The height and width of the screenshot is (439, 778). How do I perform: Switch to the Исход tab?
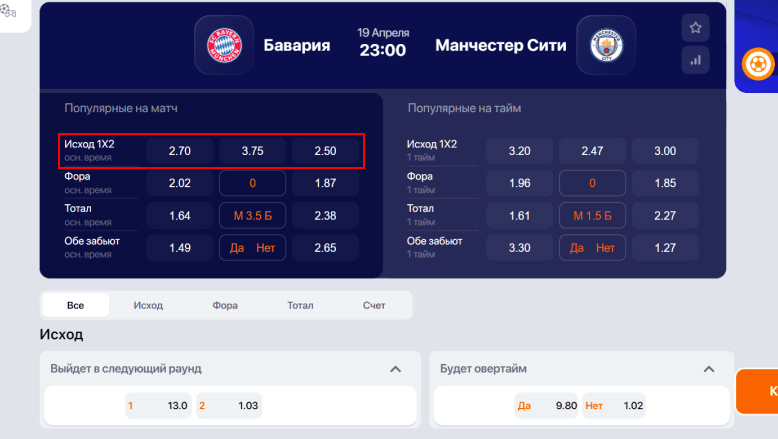pyautogui.click(x=148, y=305)
